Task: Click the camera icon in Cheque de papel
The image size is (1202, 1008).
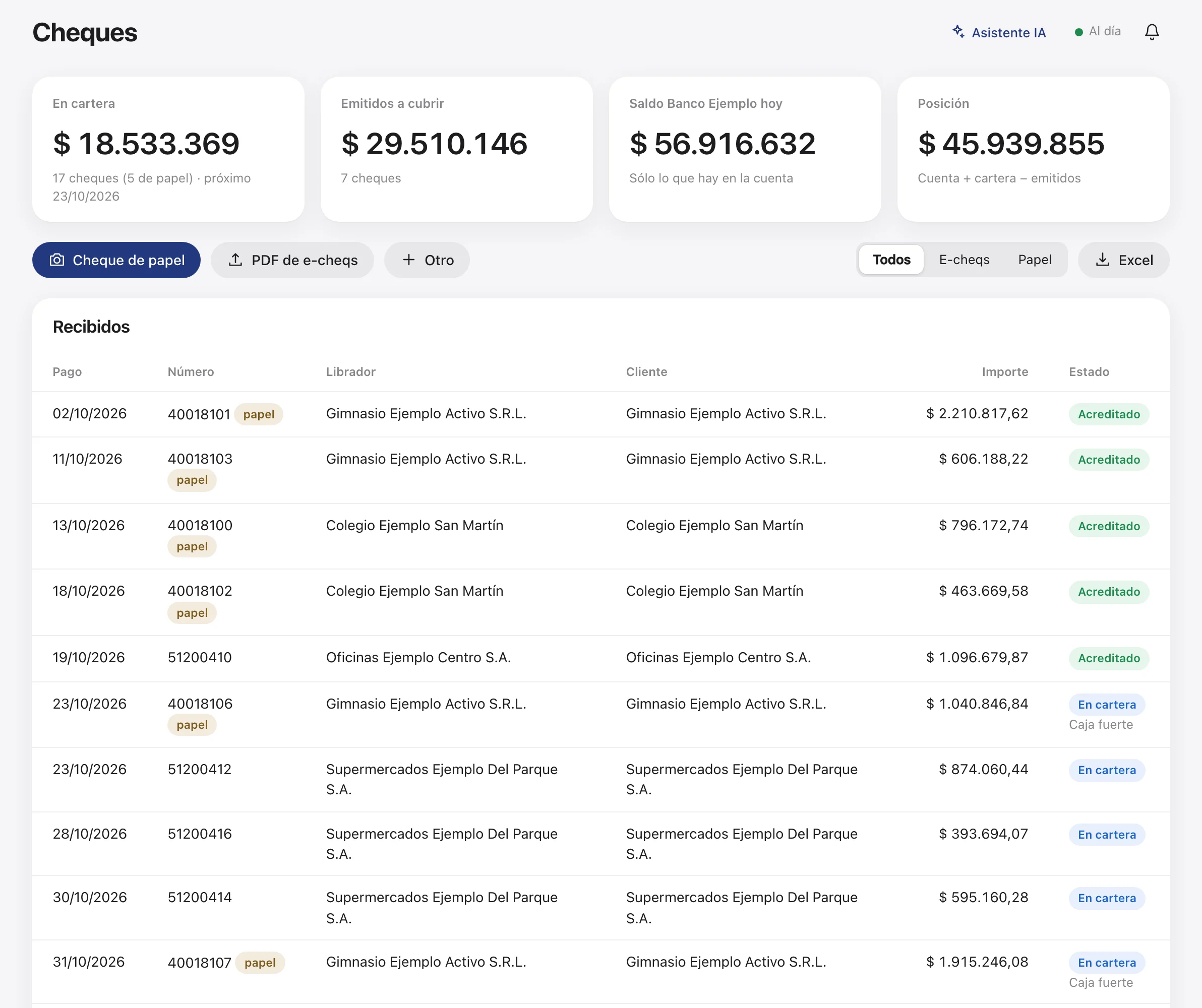Action: [56, 260]
